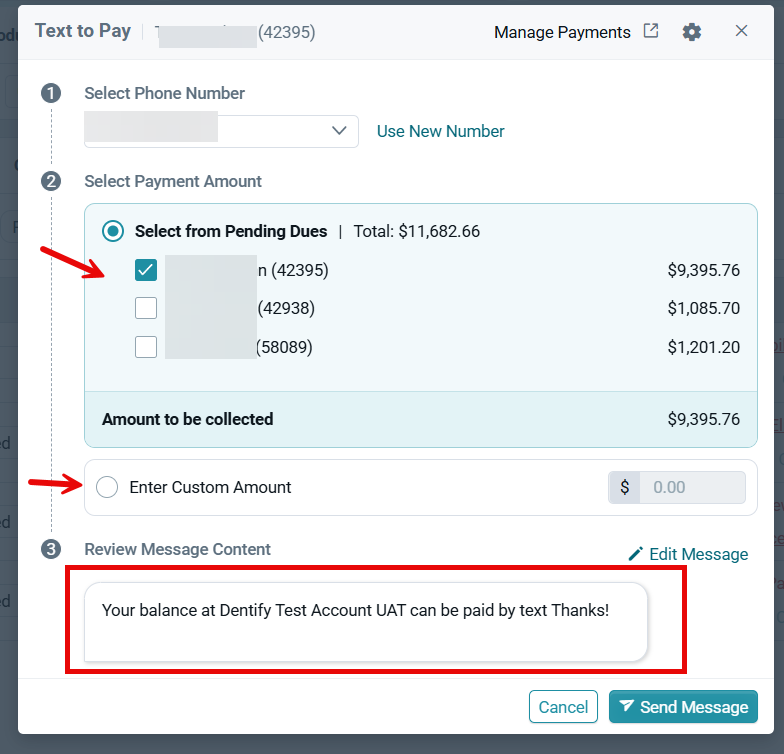Click the Cancel button
Screen dimensions: 784x754
[x=563, y=706]
